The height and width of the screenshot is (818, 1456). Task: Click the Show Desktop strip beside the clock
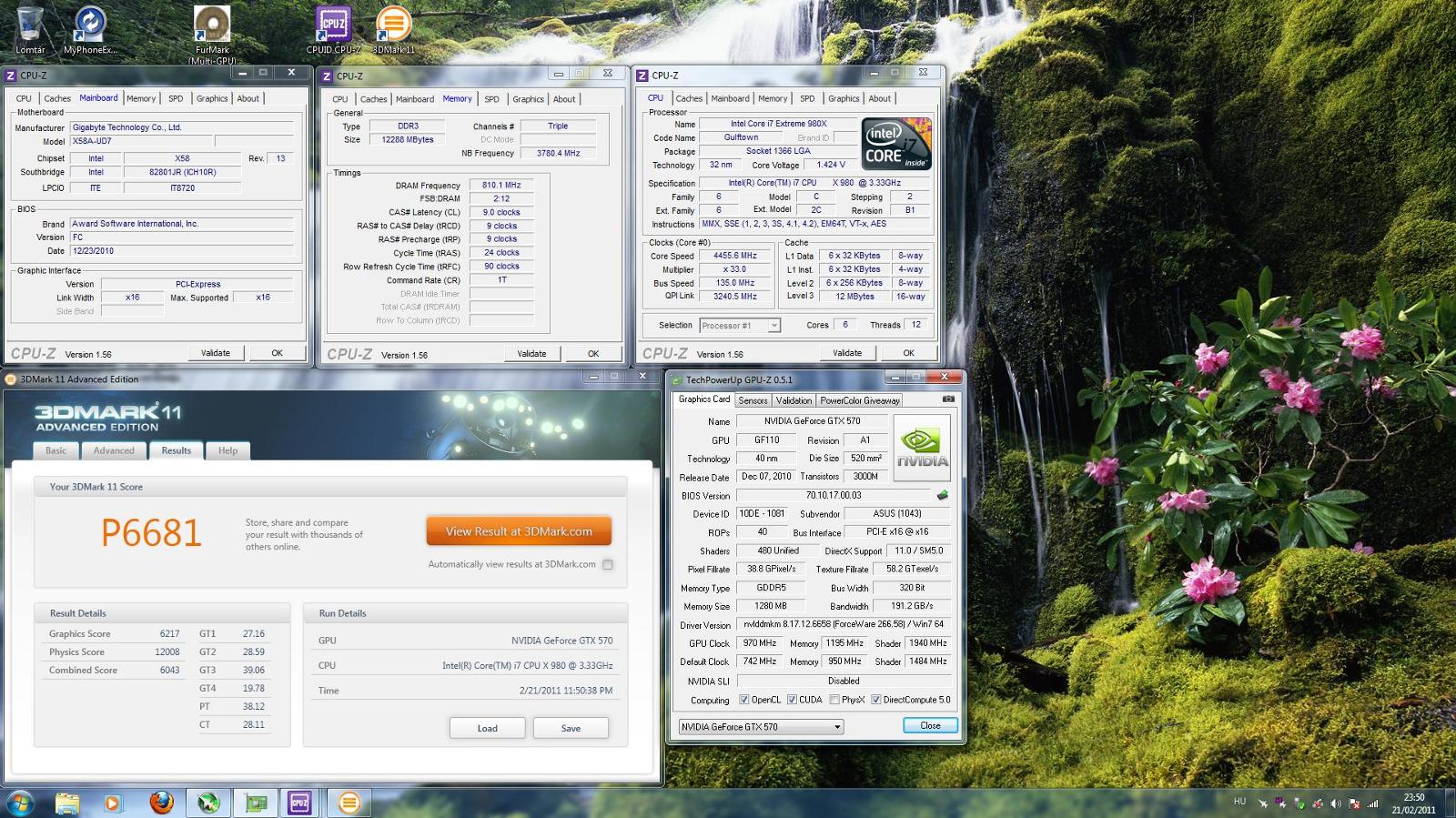(x=1449, y=803)
